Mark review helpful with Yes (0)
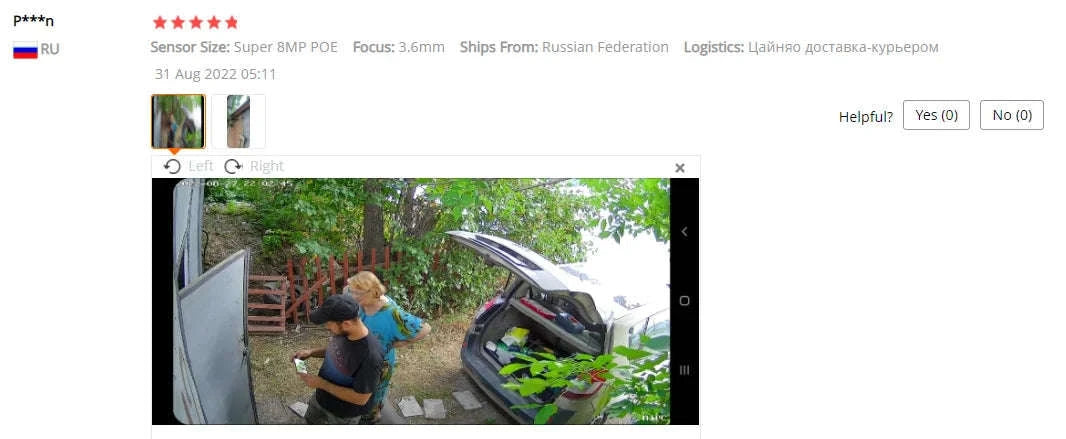The image size is (1066, 439). pos(936,116)
